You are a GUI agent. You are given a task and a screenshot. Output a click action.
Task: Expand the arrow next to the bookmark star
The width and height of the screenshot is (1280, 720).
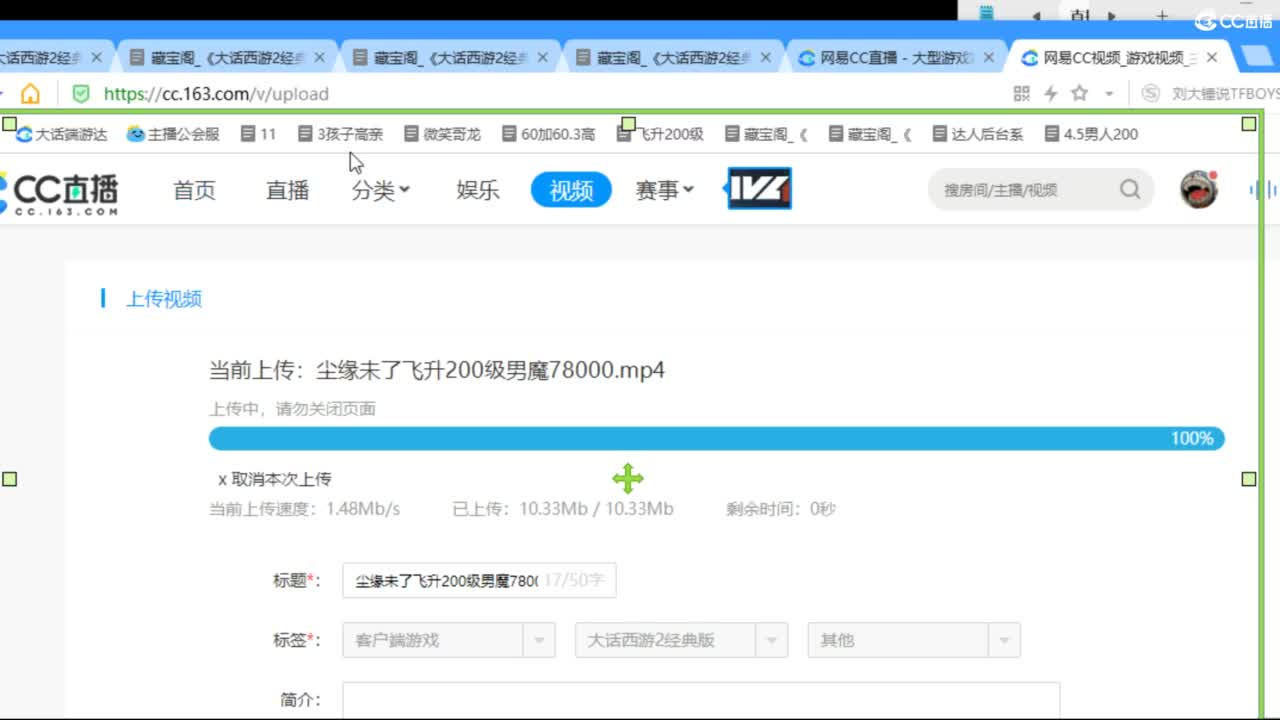click(1109, 94)
